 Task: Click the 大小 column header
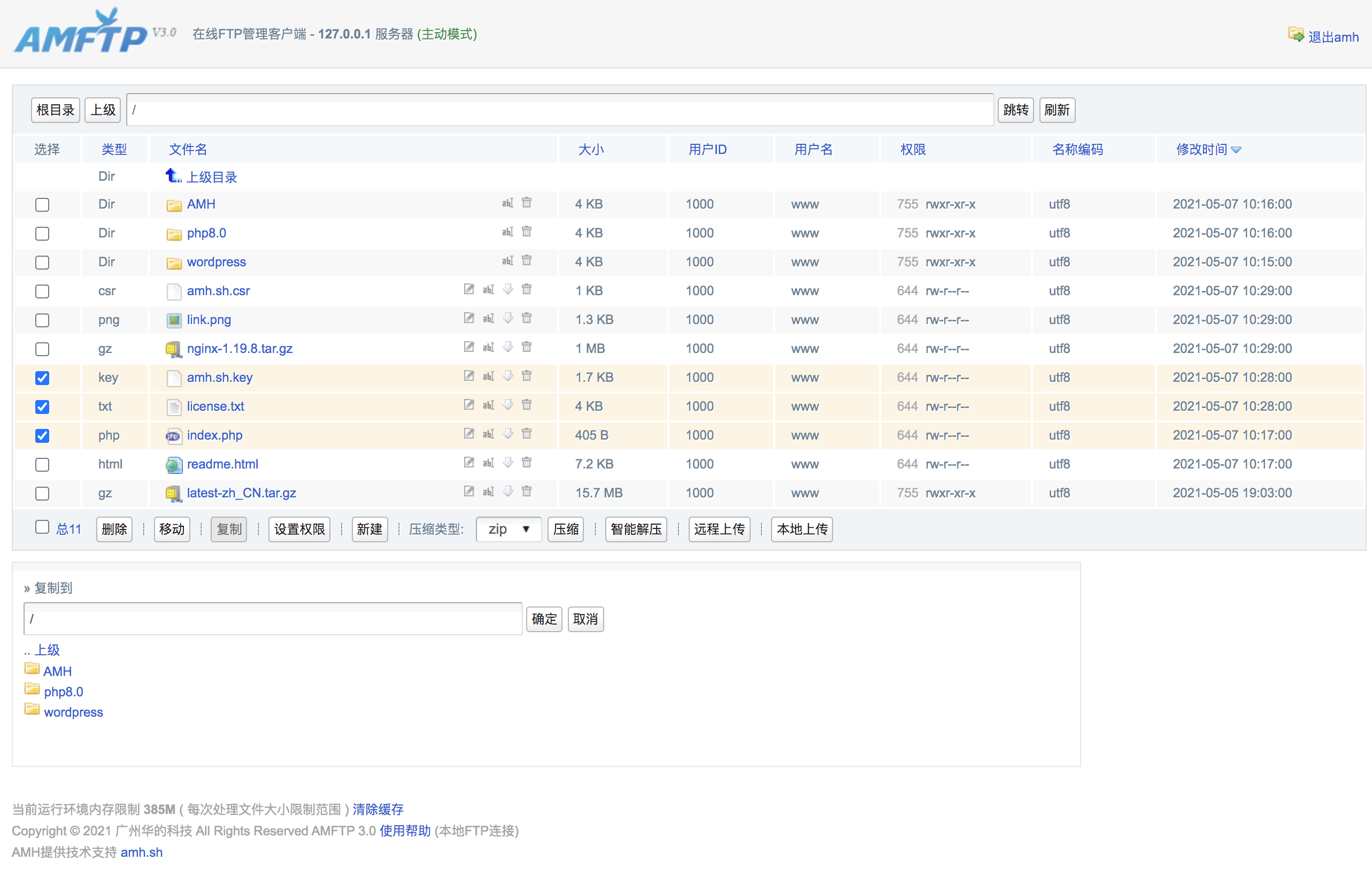pos(590,149)
